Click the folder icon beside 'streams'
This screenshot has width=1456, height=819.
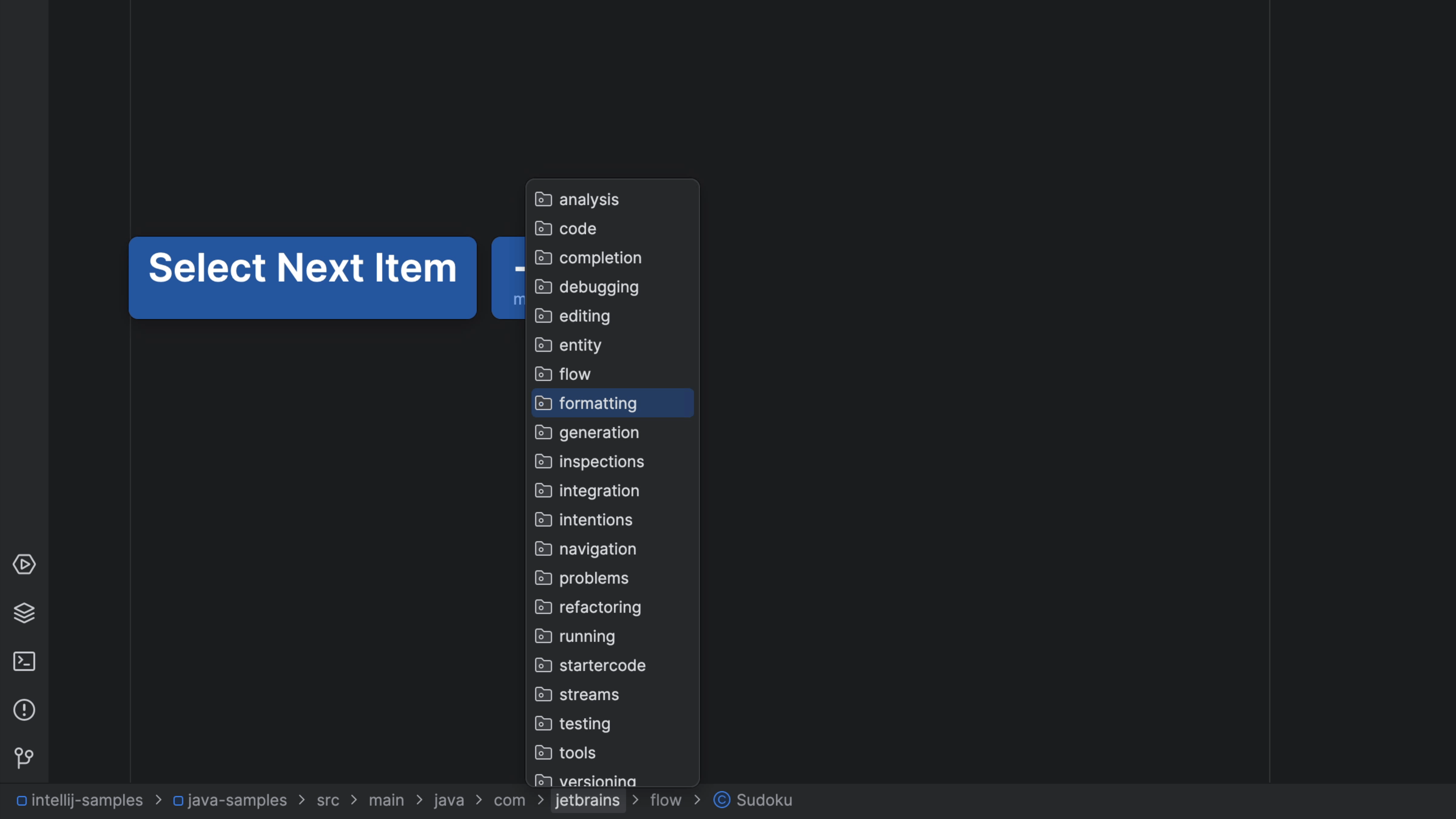(x=543, y=694)
